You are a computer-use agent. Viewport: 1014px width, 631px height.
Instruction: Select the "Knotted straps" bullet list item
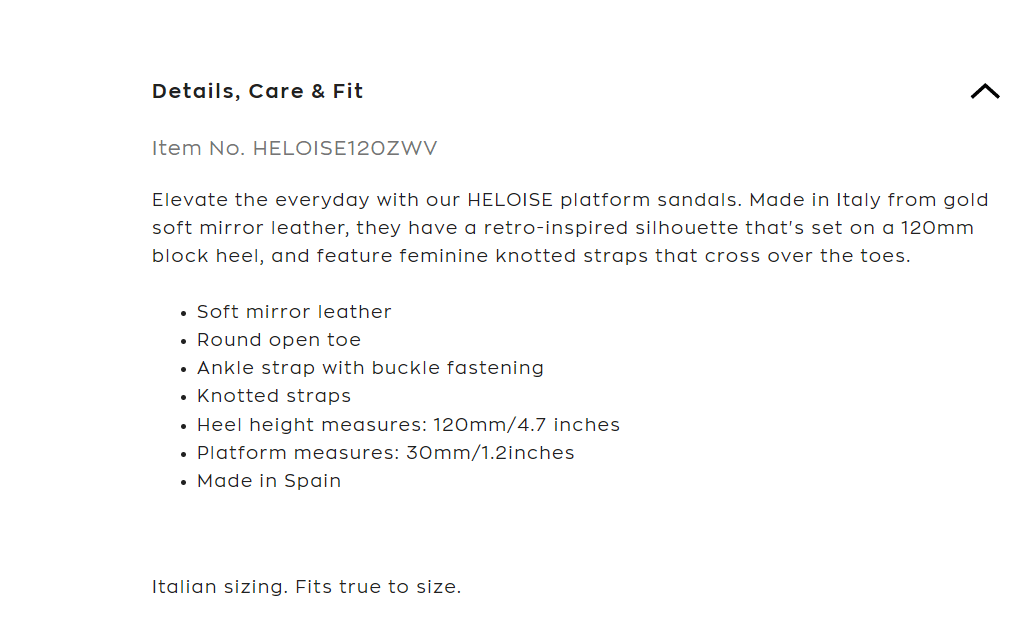274,396
